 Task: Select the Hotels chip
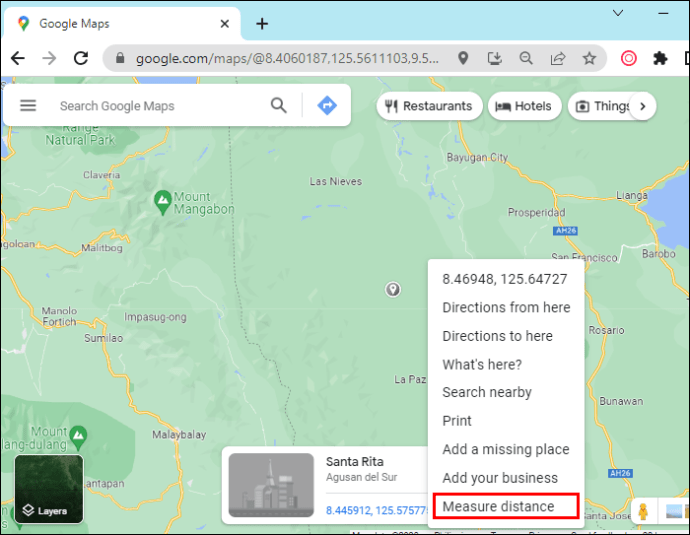[524, 106]
